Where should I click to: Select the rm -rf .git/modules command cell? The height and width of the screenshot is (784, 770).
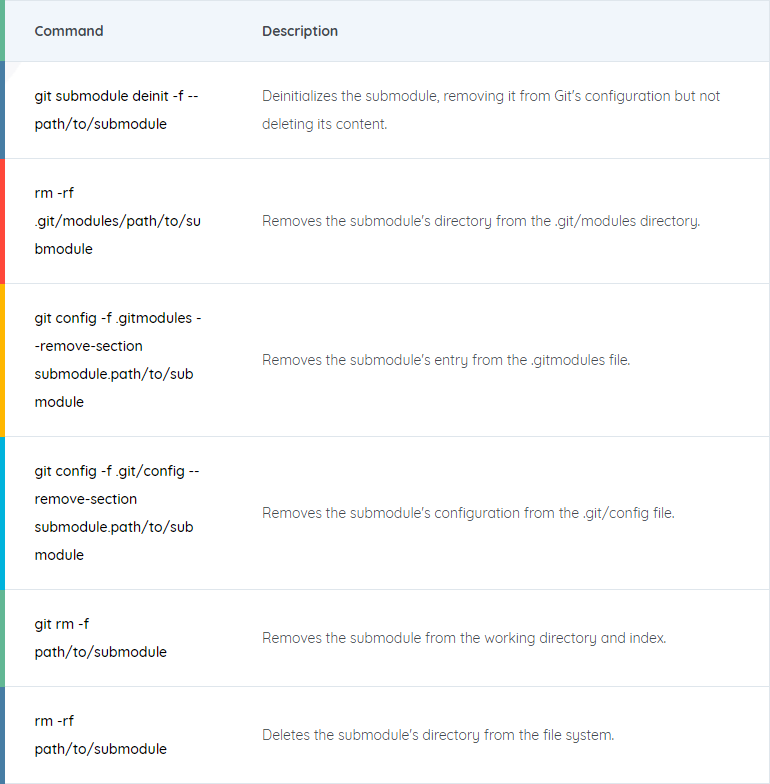point(118,221)
